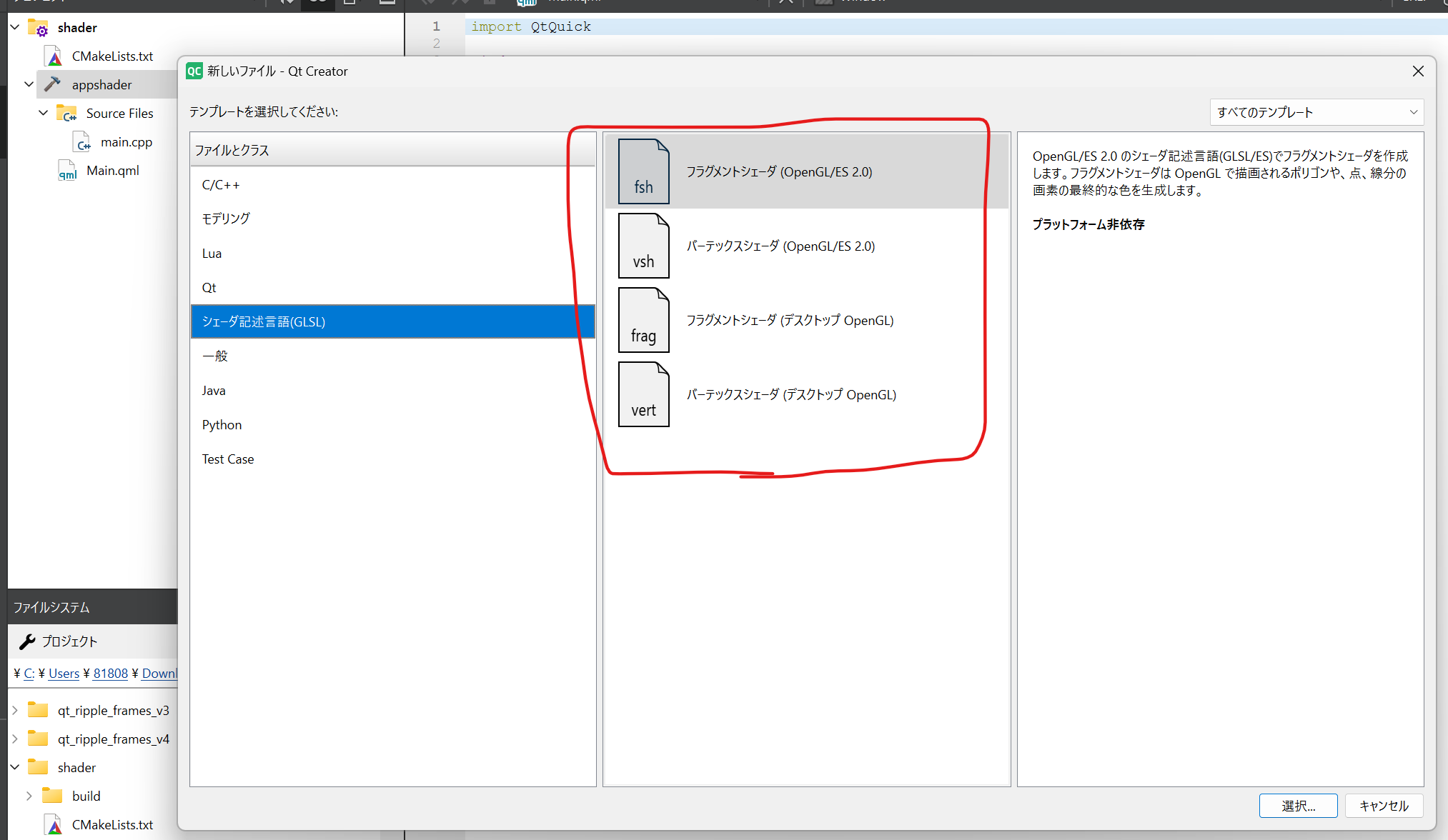Screen dimensions: 1448x840
Task: Click CMakeLists.txt icon in file system panel
Action: (x=54, y=825)
